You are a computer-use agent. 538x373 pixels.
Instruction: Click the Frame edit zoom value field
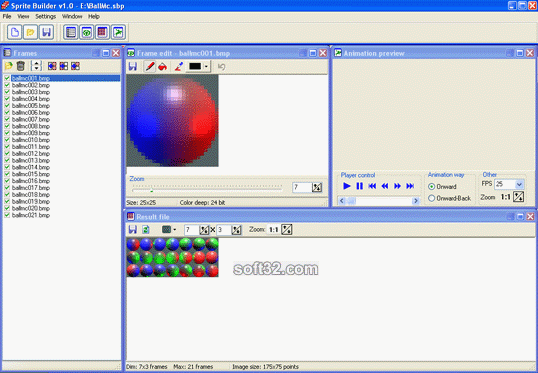(302, 187)
